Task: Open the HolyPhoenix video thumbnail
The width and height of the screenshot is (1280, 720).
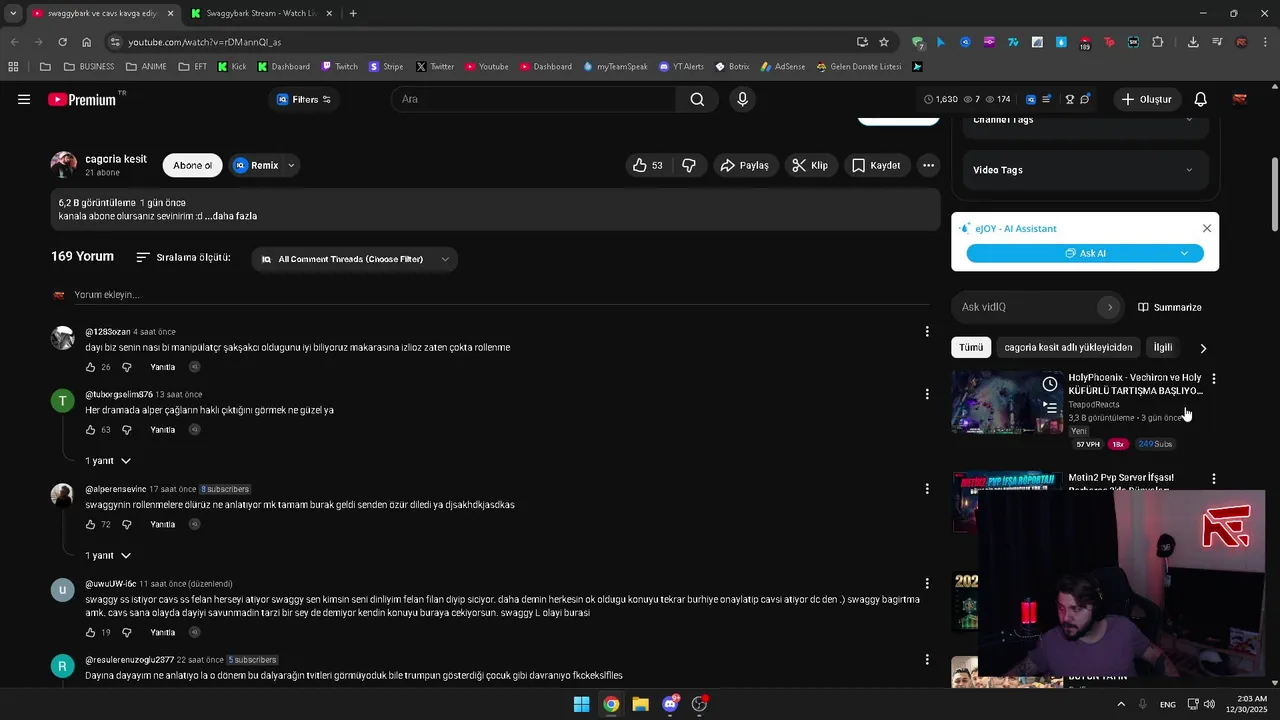Action: pos(1007,402)
